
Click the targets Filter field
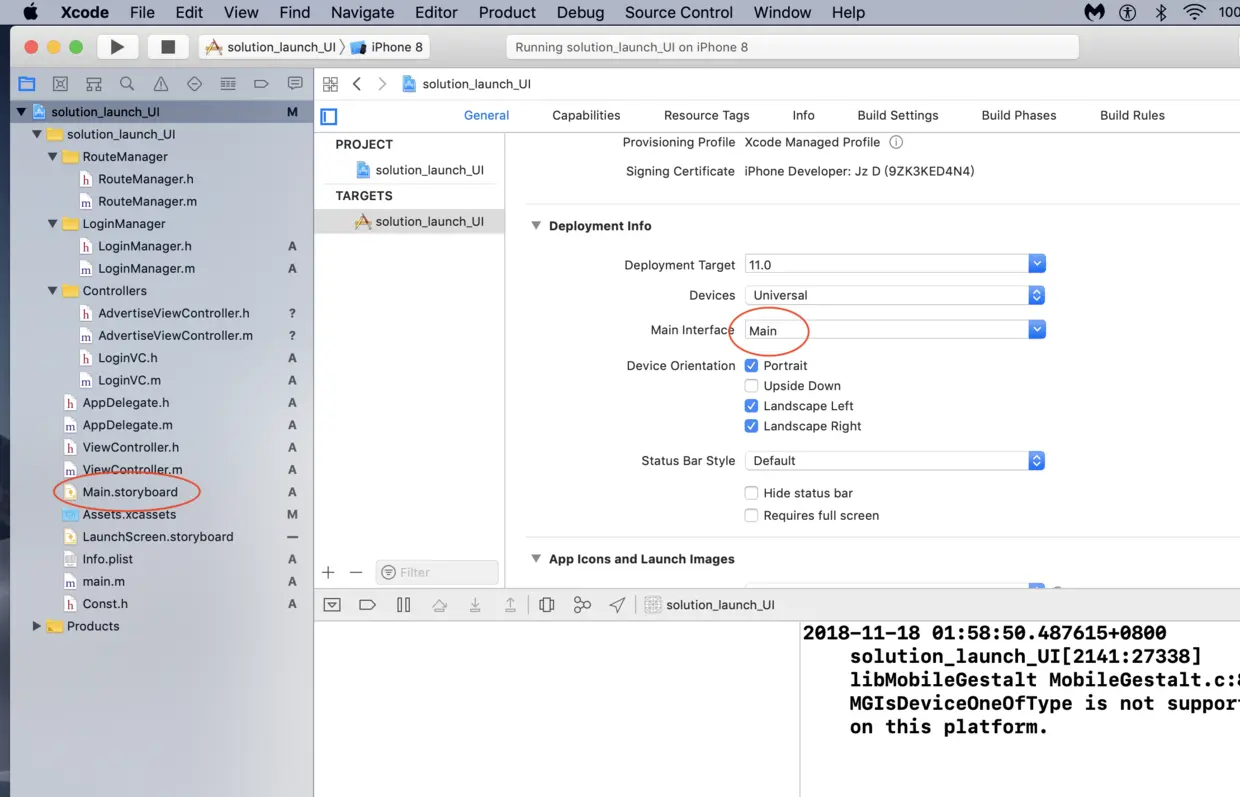point(437,572)
